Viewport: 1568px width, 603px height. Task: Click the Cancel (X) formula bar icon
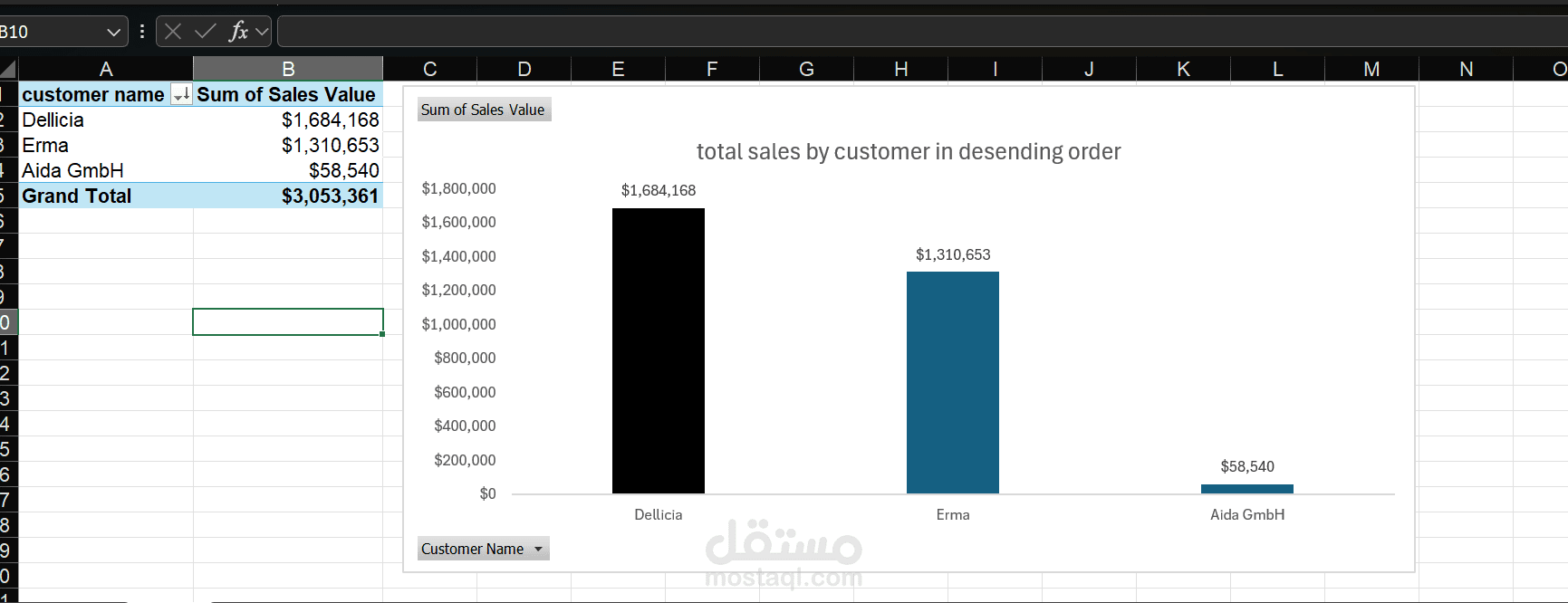173,32
